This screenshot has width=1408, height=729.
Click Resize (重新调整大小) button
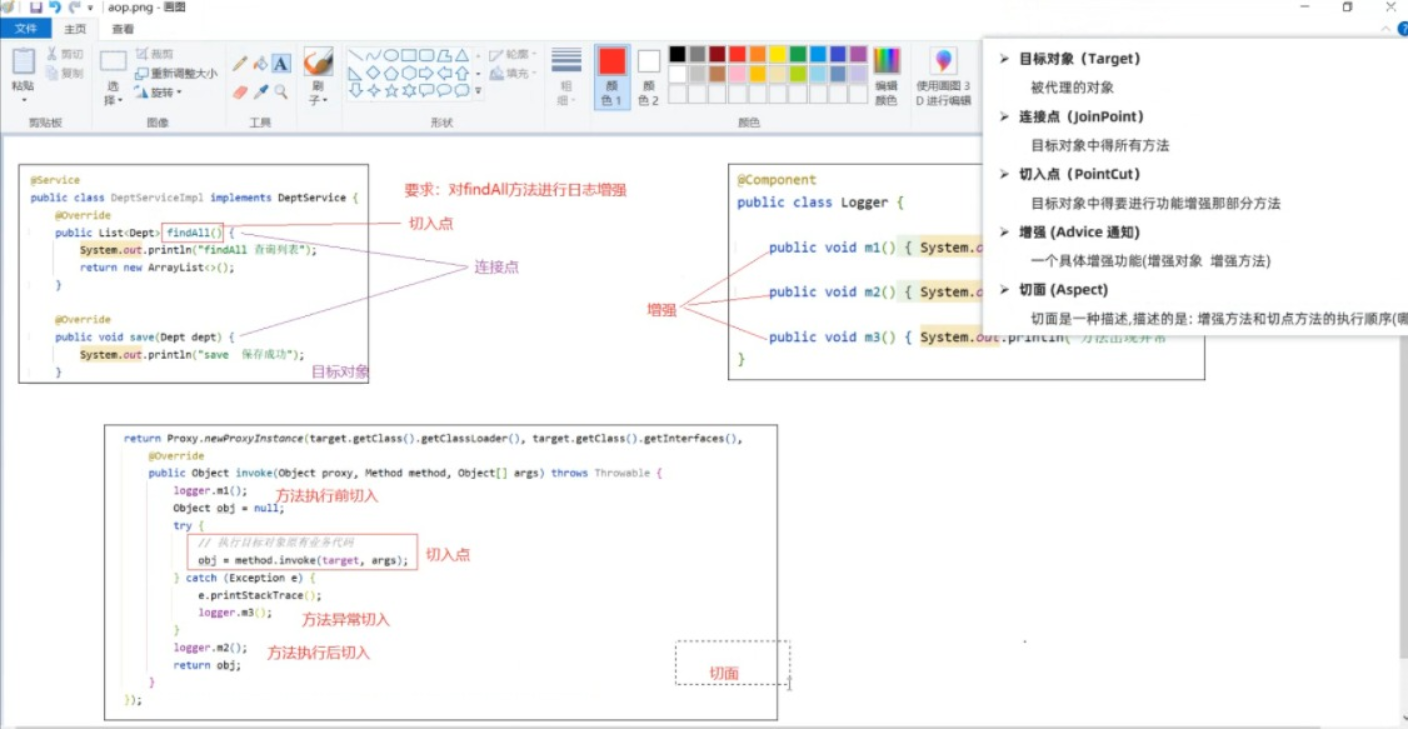[176, 73]
